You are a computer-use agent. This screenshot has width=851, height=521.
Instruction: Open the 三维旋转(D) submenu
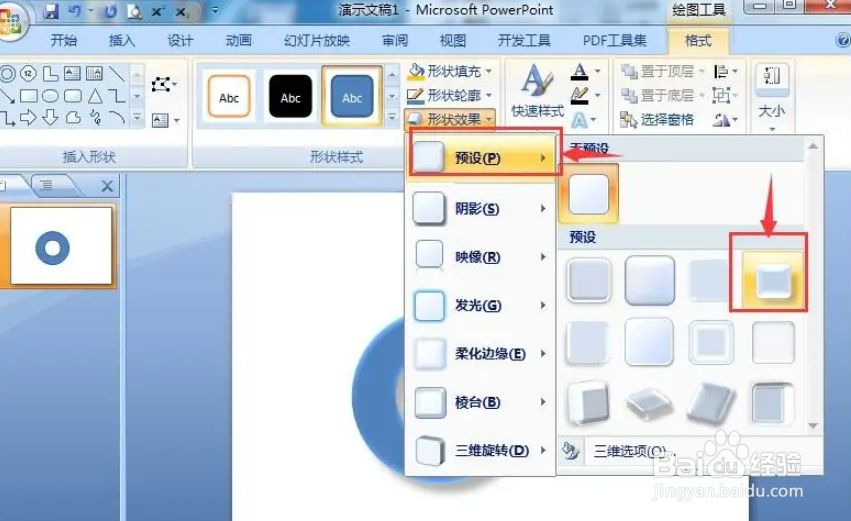(x=480, y=450)
